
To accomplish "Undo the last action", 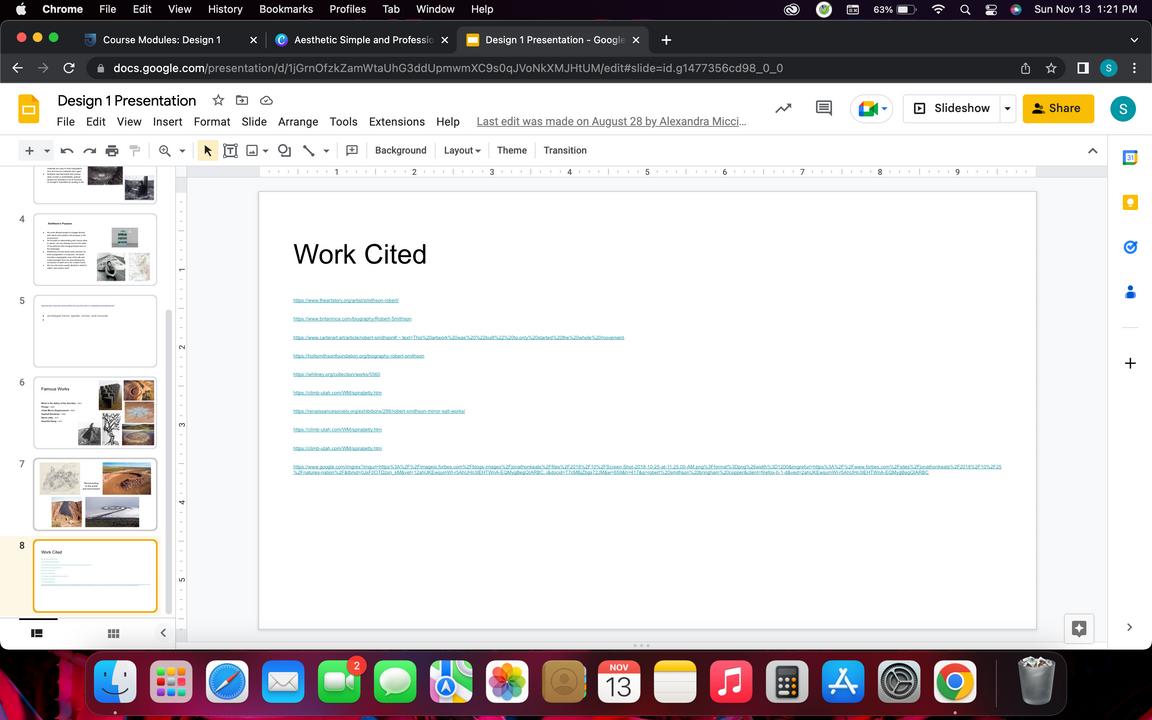I will tap(67, 151).
